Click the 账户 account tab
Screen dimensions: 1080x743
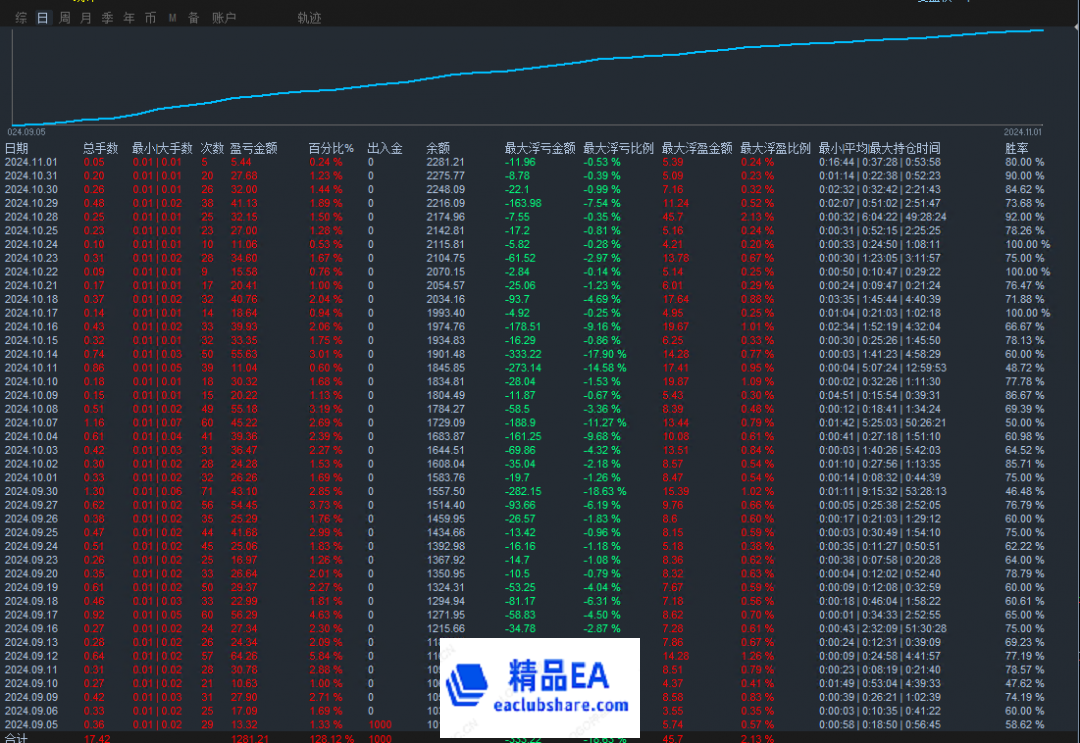[x=224, y=18]
